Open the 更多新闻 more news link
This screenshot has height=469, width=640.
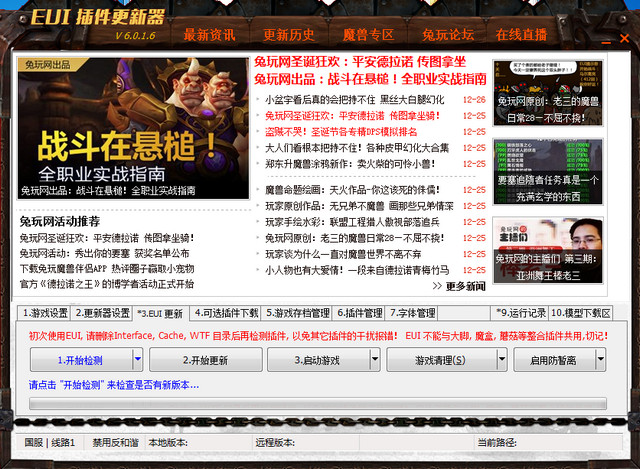click(x=465, y=287)
